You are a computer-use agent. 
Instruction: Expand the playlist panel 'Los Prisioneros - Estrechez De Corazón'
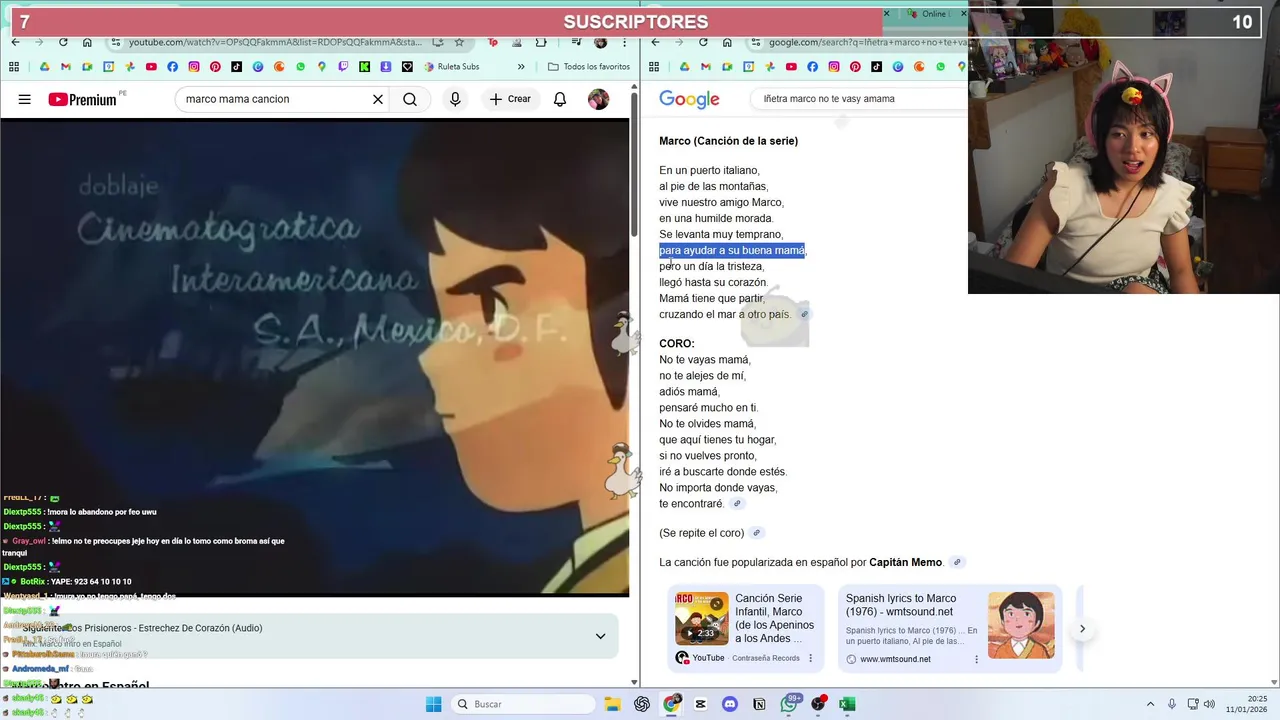tap(600, 636)
